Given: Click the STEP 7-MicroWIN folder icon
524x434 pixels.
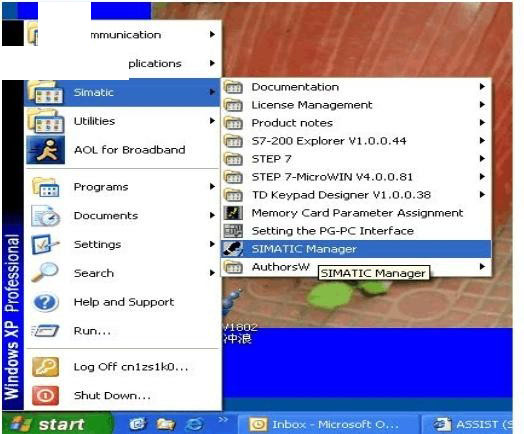Looking at the screenshot, I should (233, 177).
